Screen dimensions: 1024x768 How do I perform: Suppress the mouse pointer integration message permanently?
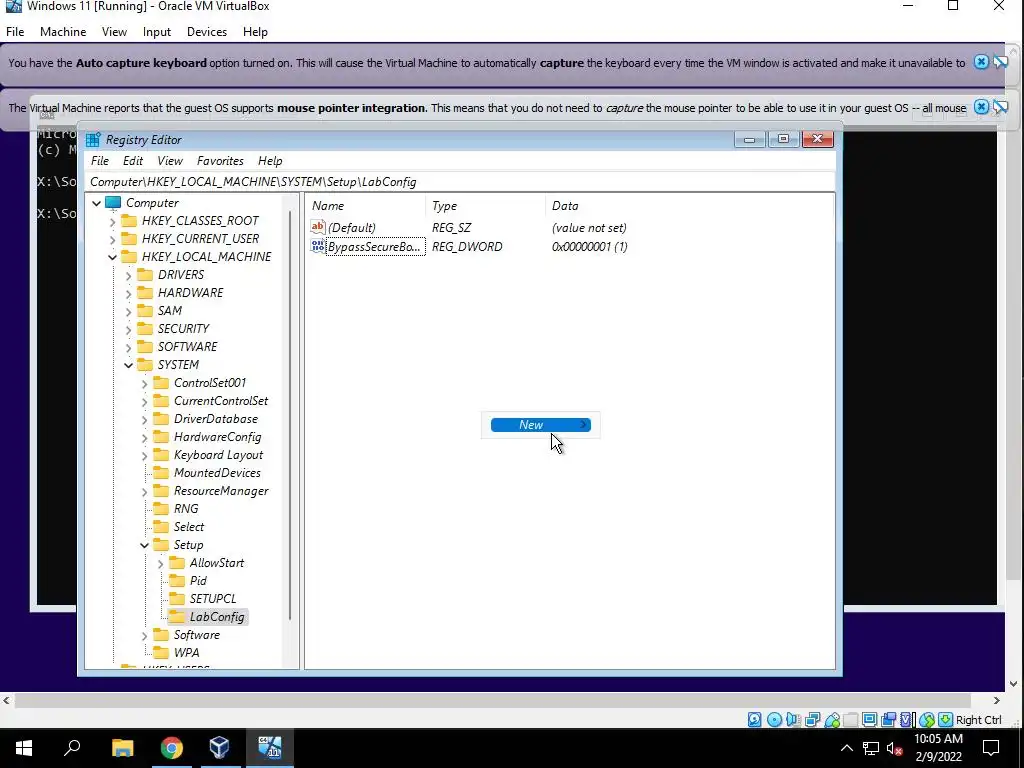[1000, 106]
